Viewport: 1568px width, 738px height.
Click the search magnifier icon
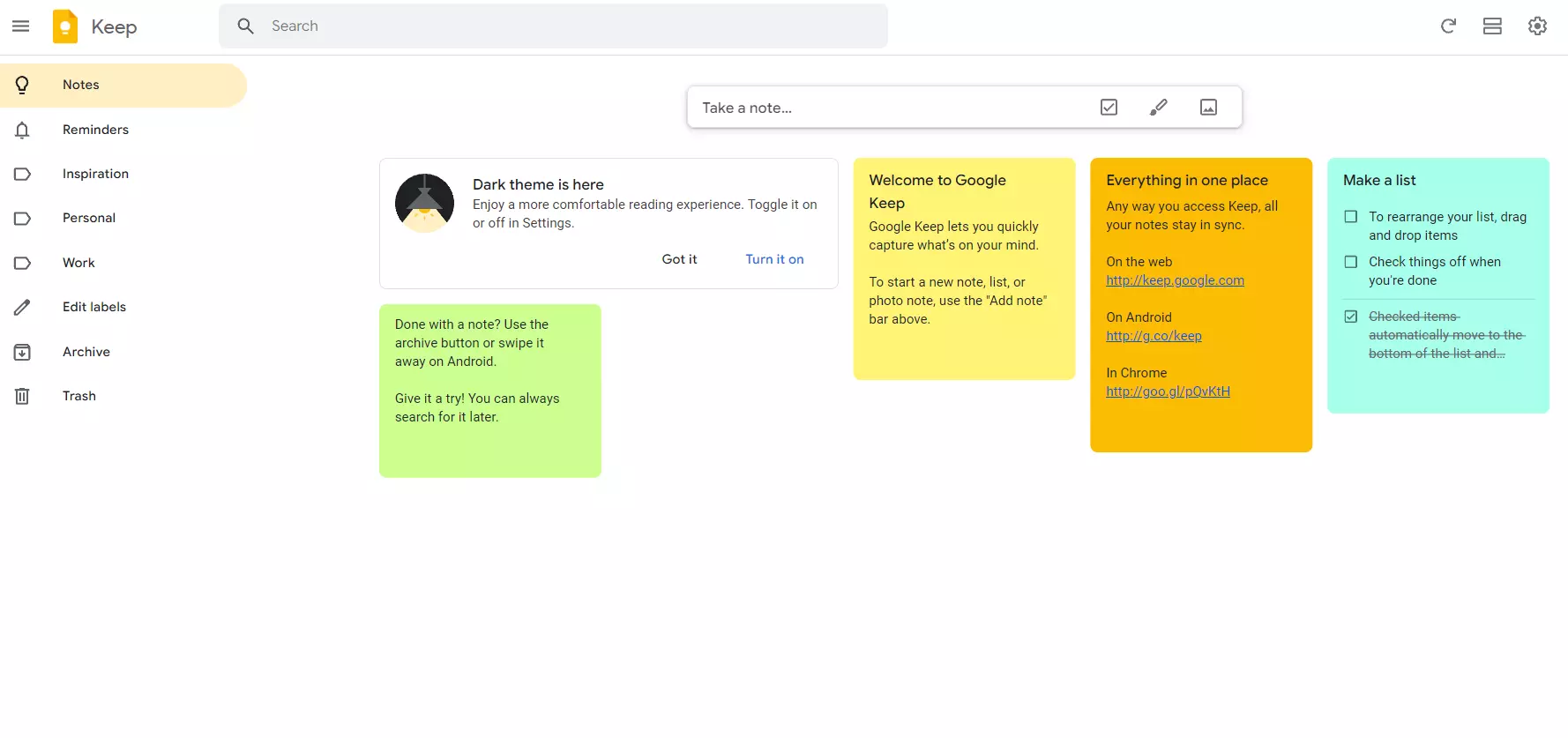pos(246,26)
